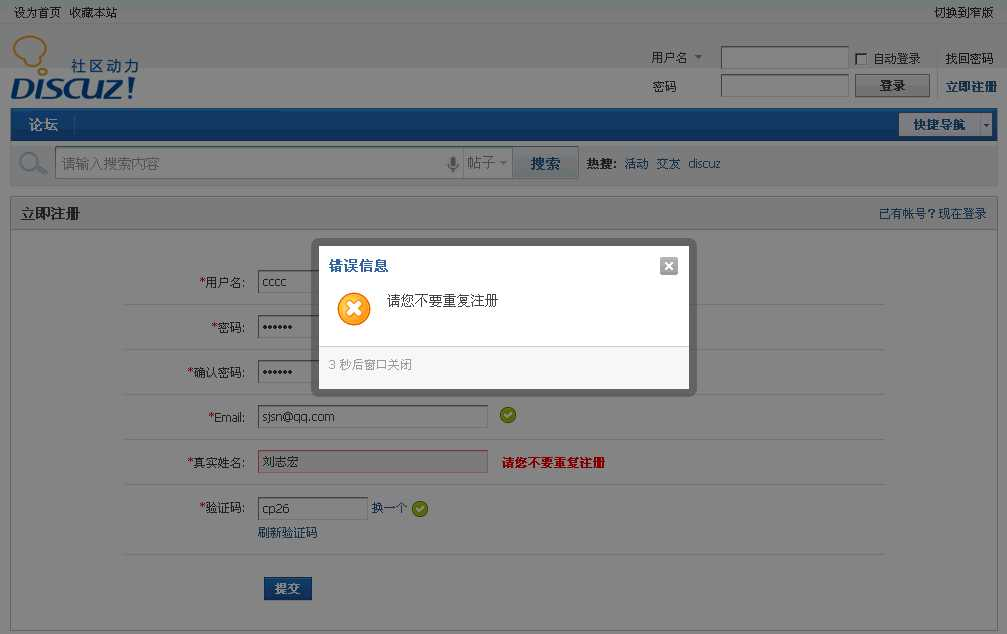Image resolution: width=1007 pixels, height=634 pixels.
Task: Click the 快捷导航 menu button
Action: pyautogui.click(x=938, y=125)
